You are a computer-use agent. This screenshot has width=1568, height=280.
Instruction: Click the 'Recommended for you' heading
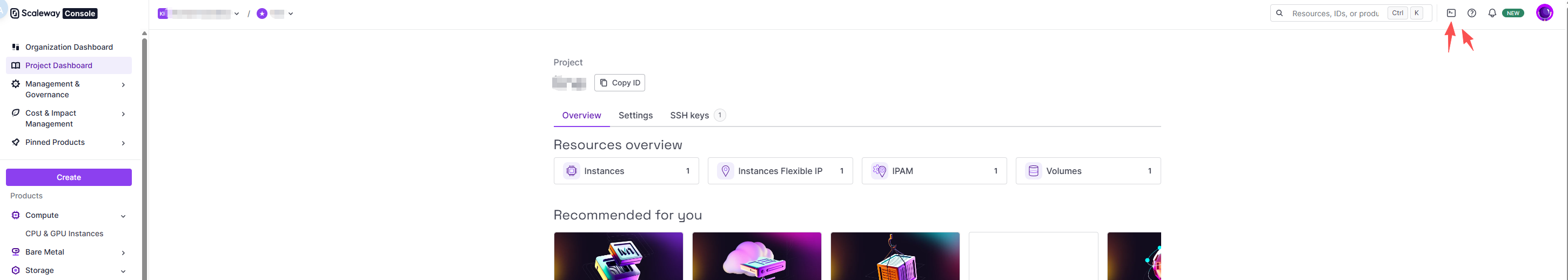[627, 215]
